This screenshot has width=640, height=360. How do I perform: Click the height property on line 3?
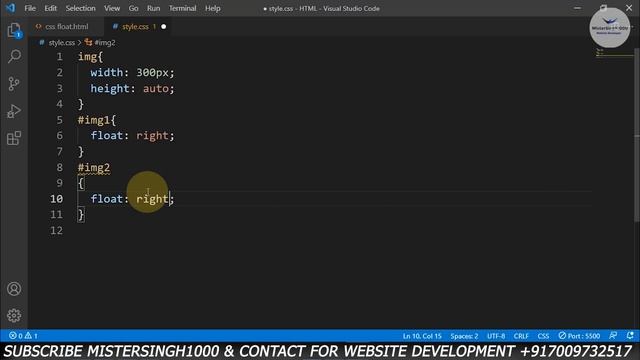110,89
